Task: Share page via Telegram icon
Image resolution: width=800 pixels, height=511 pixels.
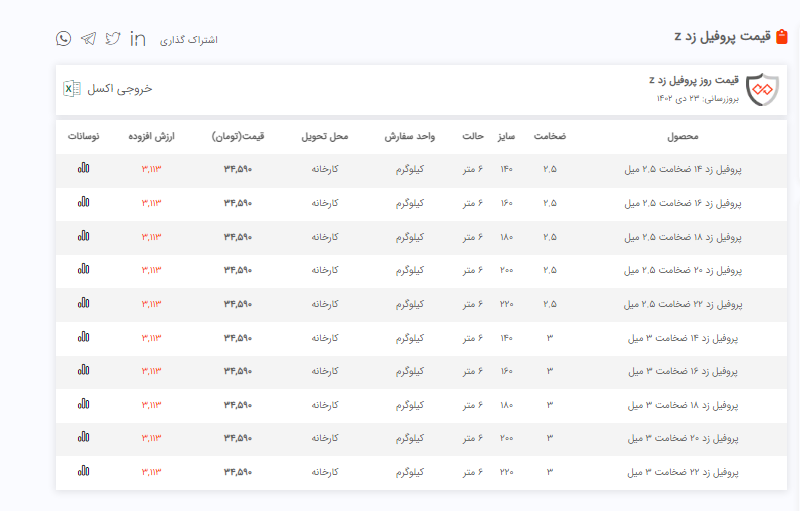Action: [x=89, y=38]
